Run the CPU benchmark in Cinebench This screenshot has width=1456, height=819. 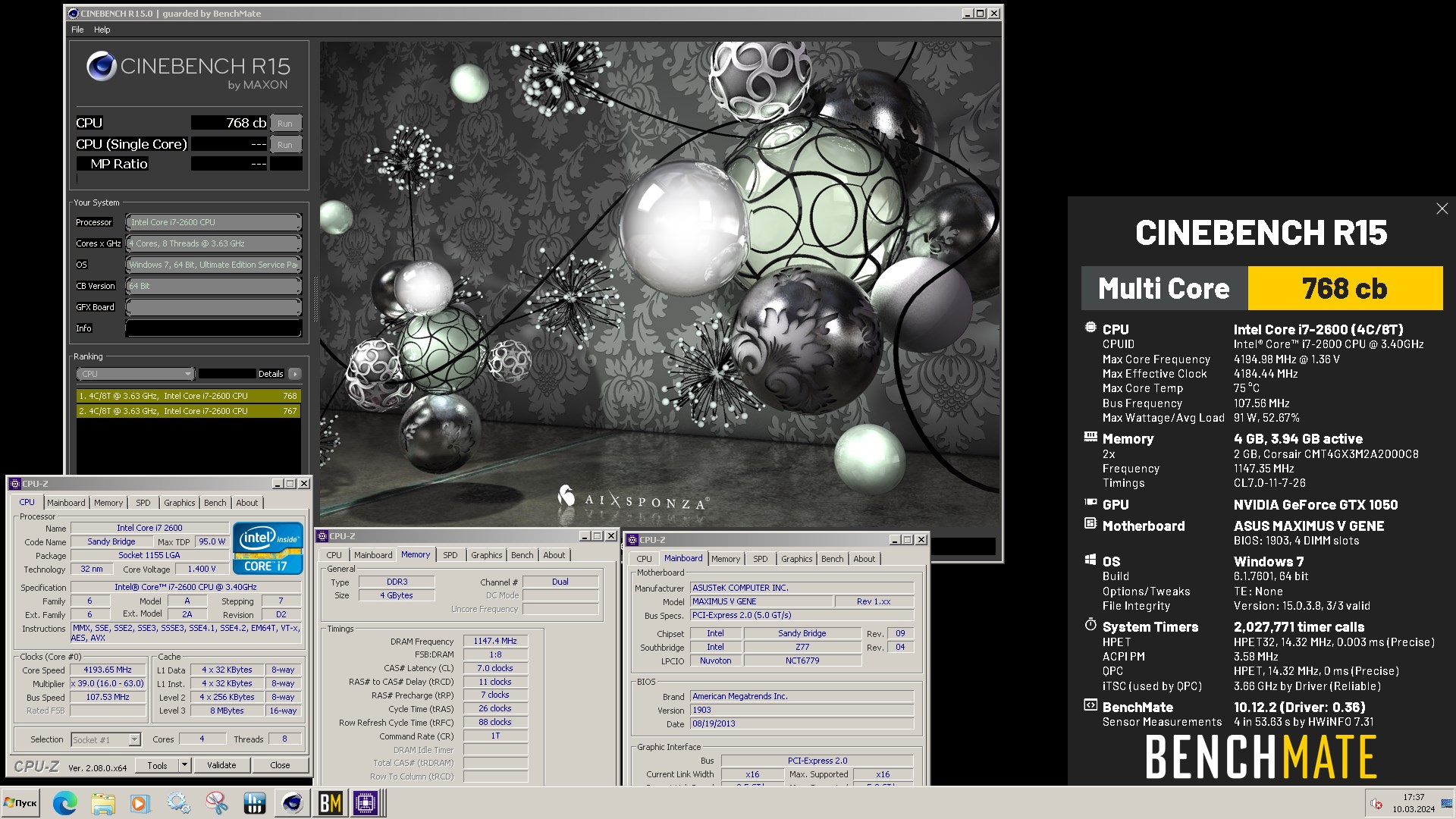285,123
